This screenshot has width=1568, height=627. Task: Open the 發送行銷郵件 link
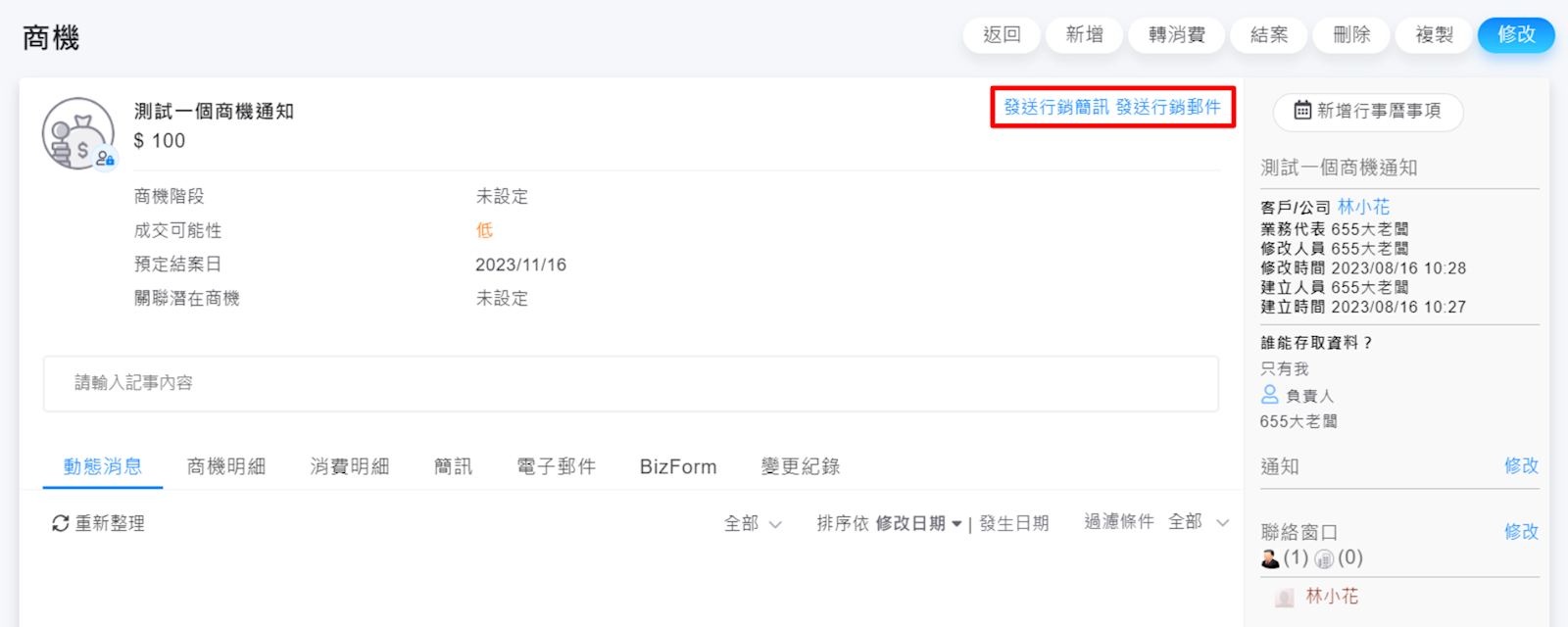click(1168, 108)
